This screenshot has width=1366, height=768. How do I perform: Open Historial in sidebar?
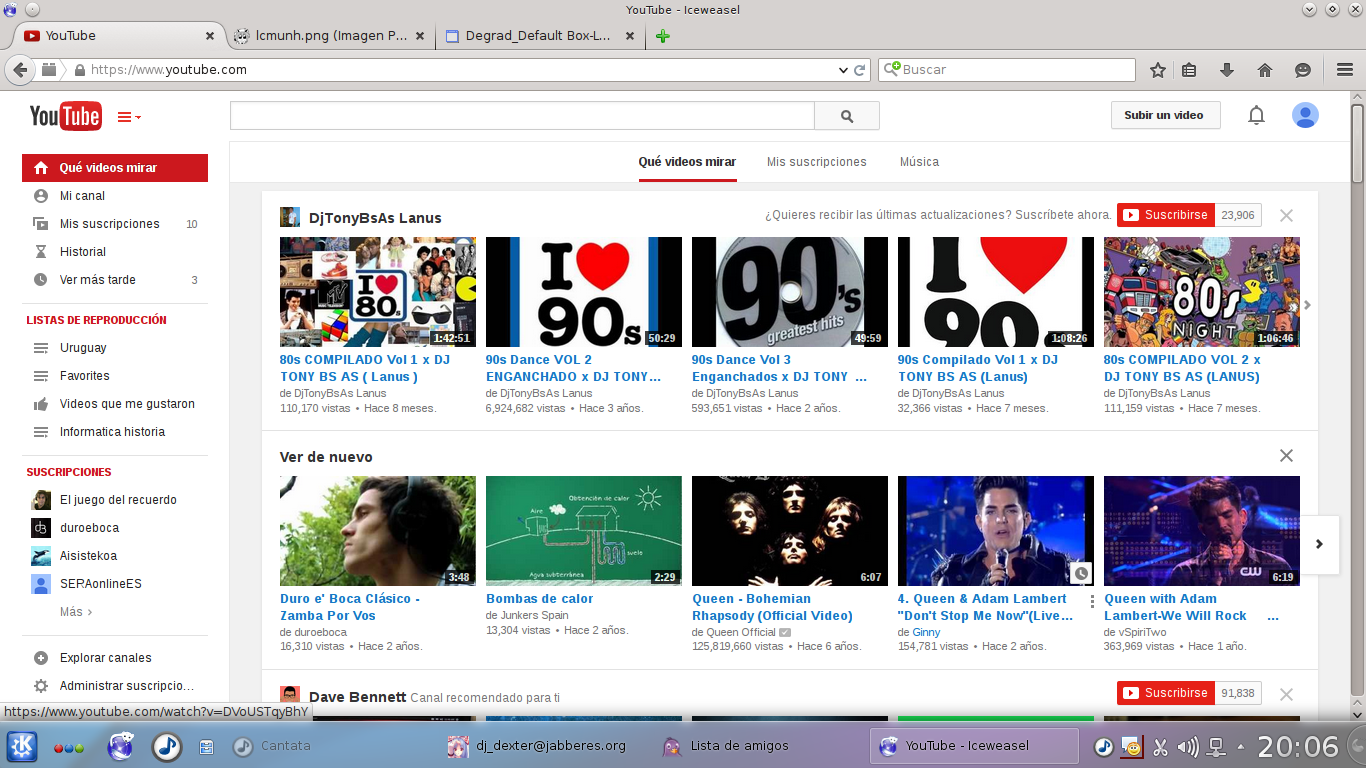(115, 252)
